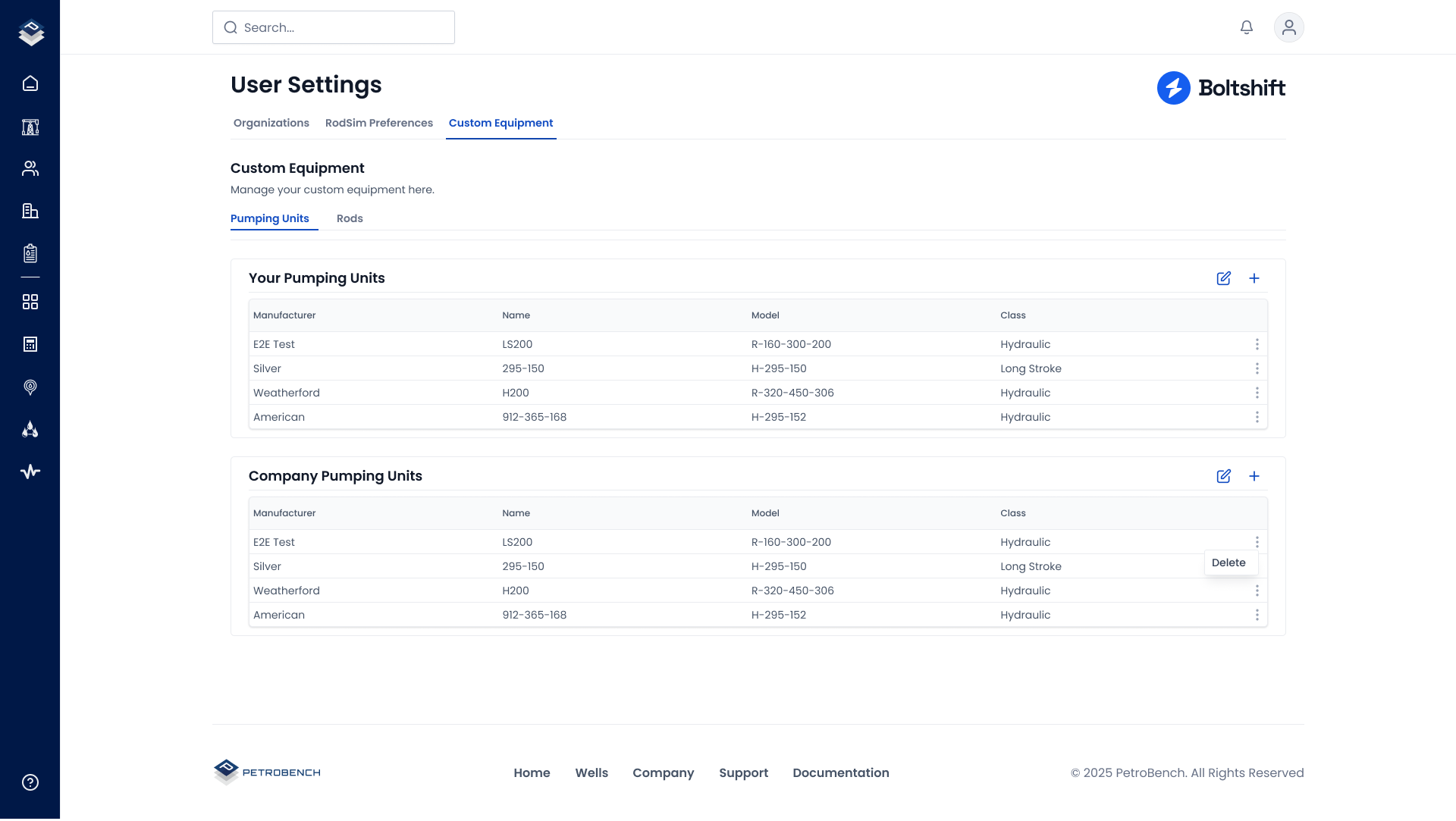Viewport: 1456px width, 821px height.
Task: Open actions menu for Silver 295-150 row
Action: (1257, 368)
